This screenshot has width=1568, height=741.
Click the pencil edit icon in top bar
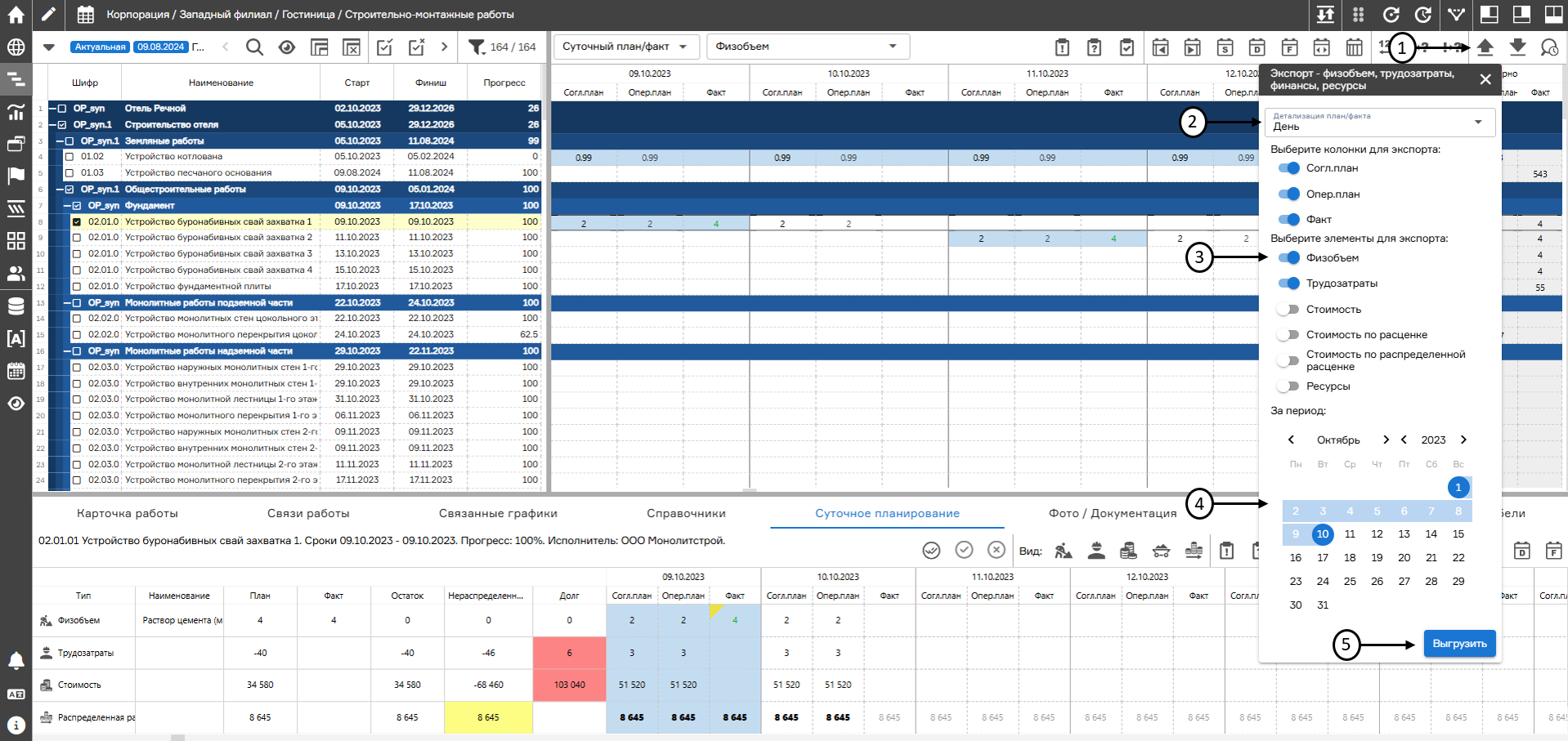click(x=48, y=15)
